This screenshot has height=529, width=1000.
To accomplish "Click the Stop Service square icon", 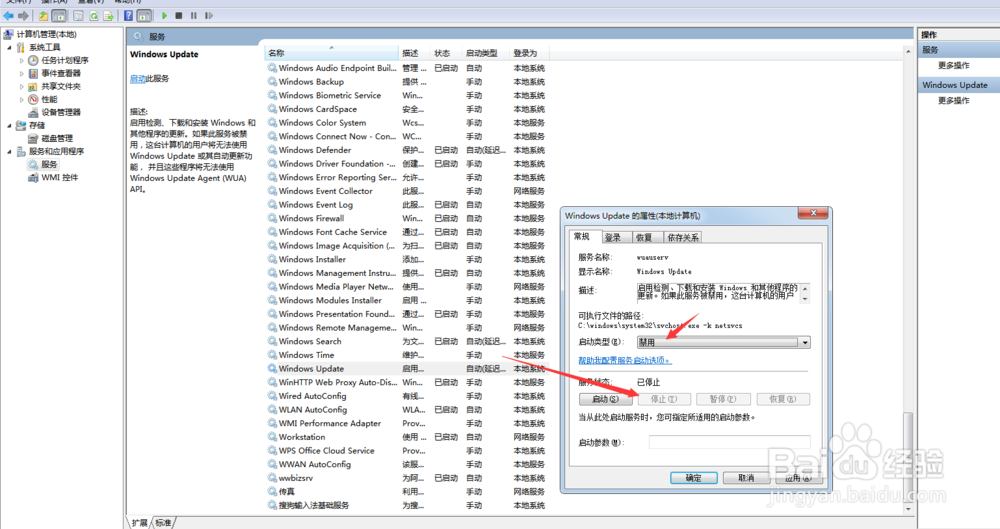I will (x=179, y=15).
